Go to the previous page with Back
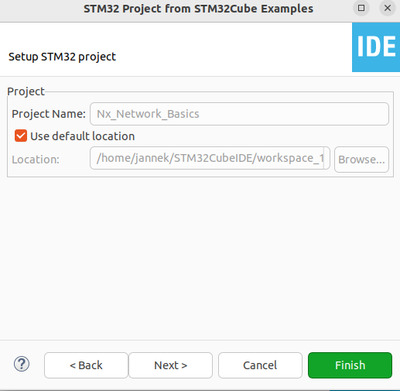The image size is (400, 391). coord(86,365)
